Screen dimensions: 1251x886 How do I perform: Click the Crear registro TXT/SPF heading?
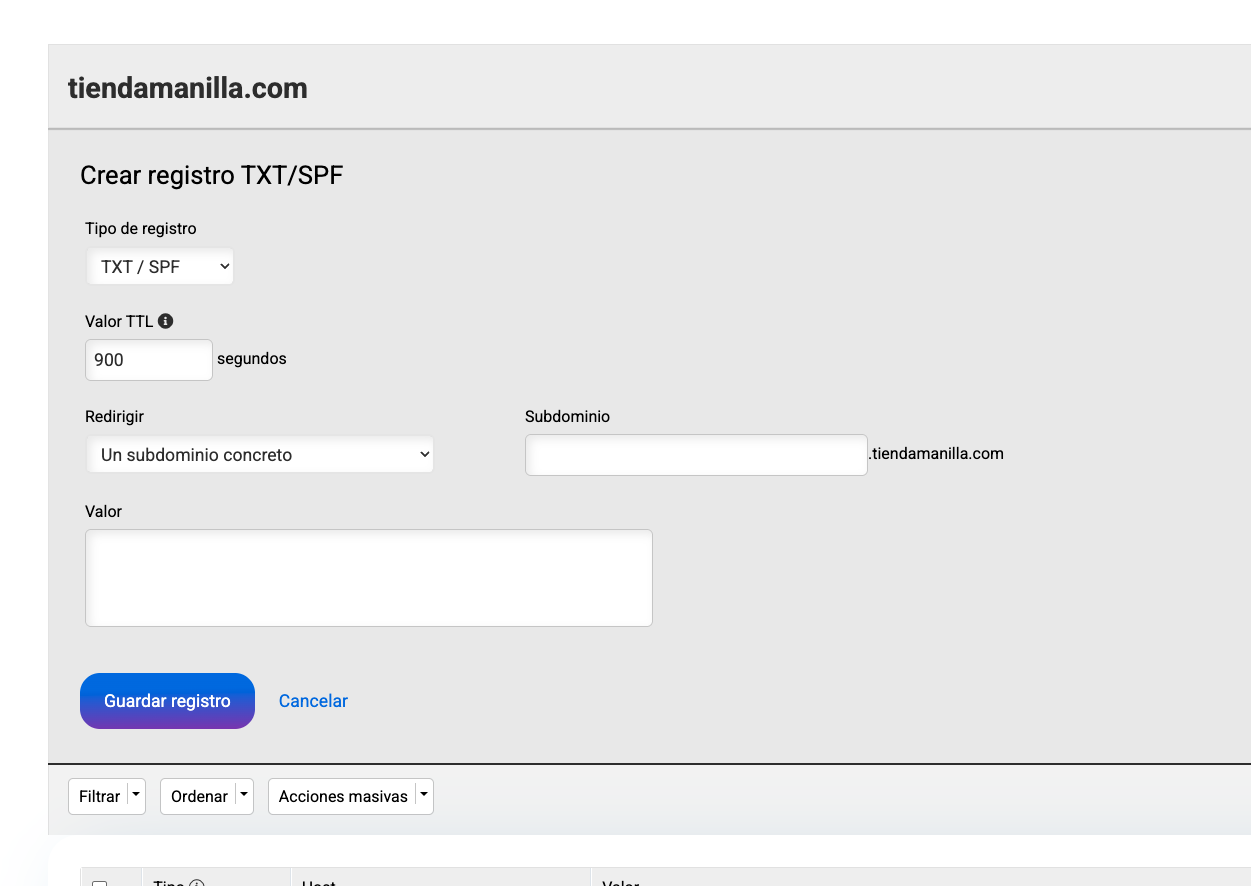212,176
